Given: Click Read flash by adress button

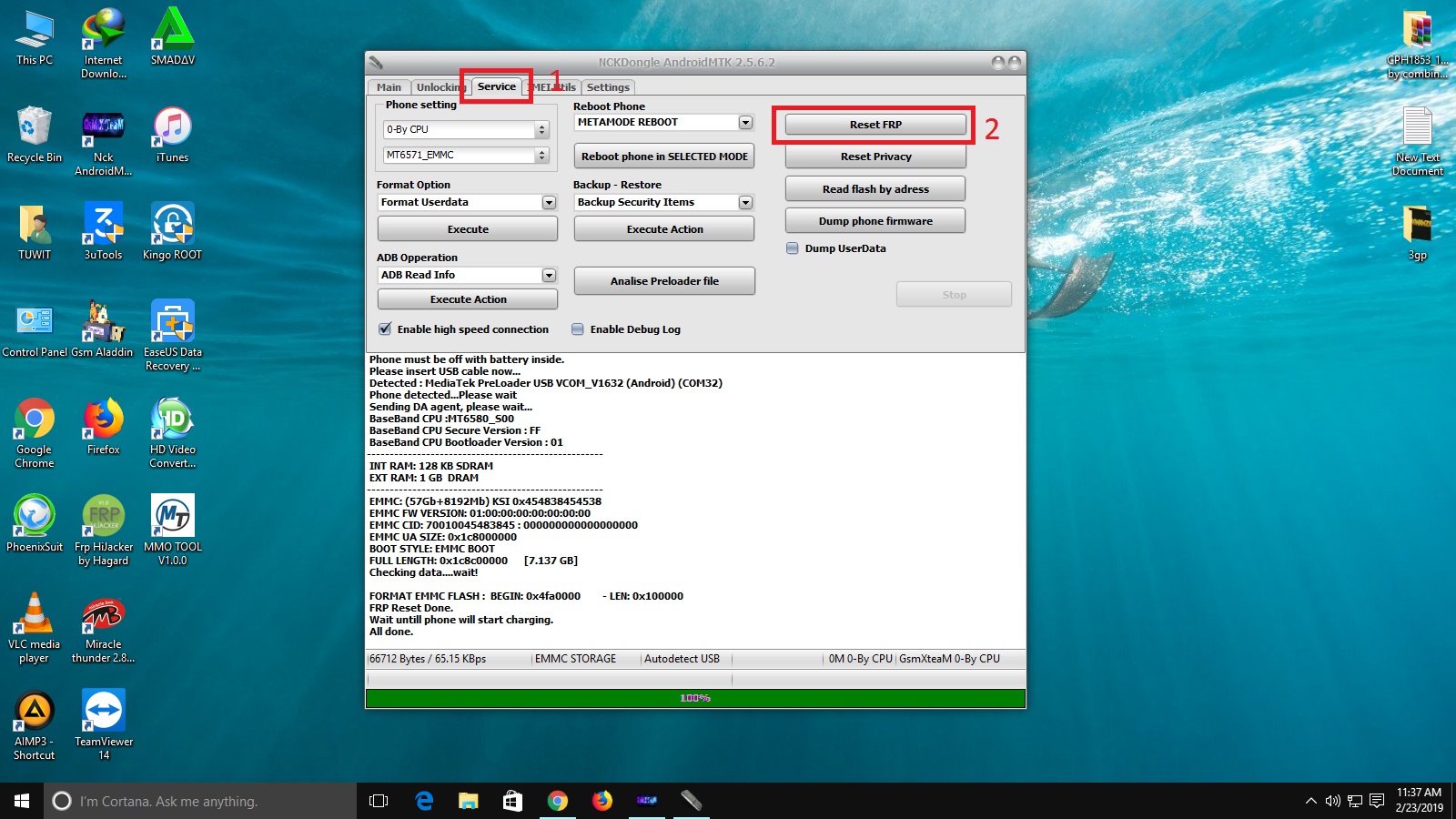Looking at the screenshot, I should pos(875,189).
